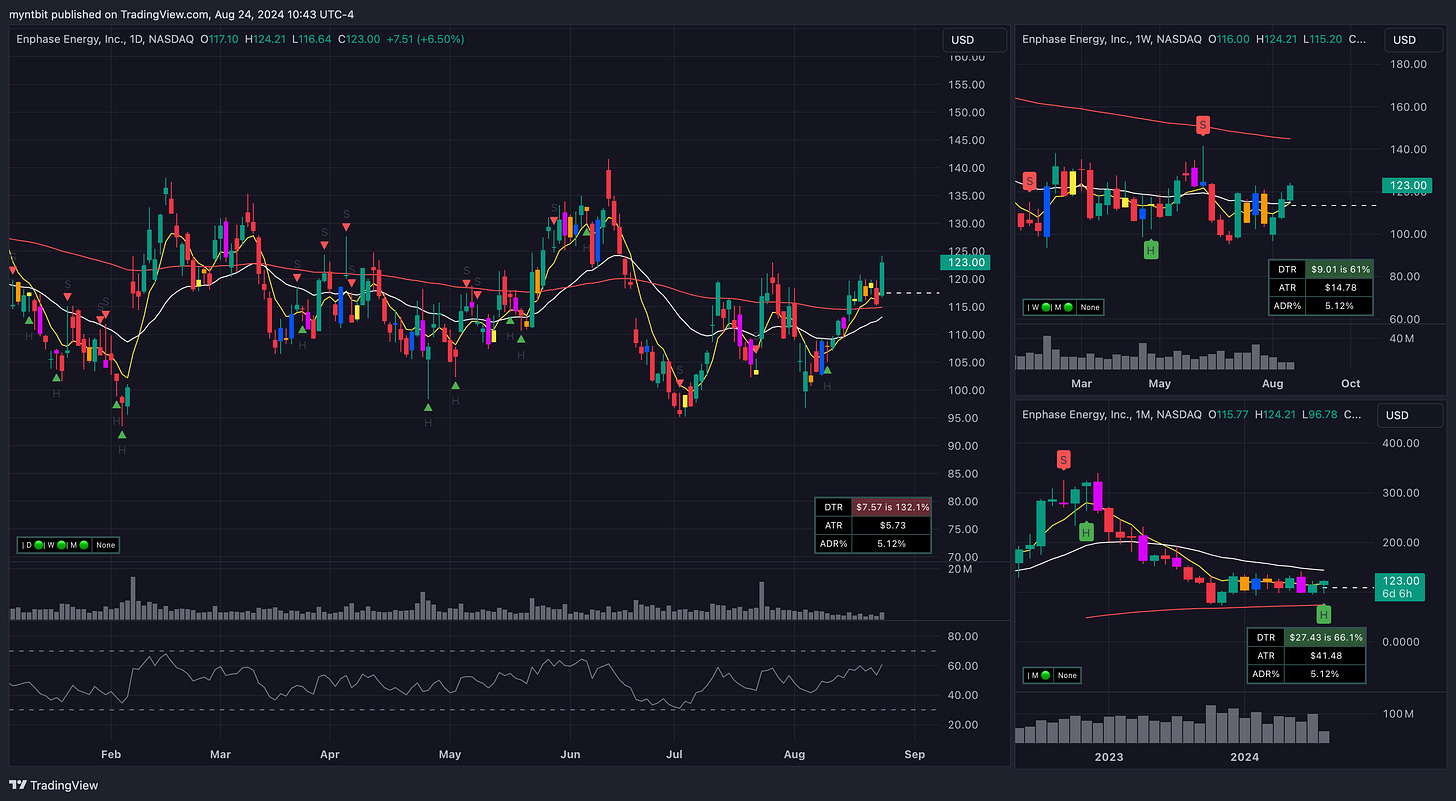Click the 2023 label on monthly time axis
Screen dimensions: 1456x801
point(1109,757)
